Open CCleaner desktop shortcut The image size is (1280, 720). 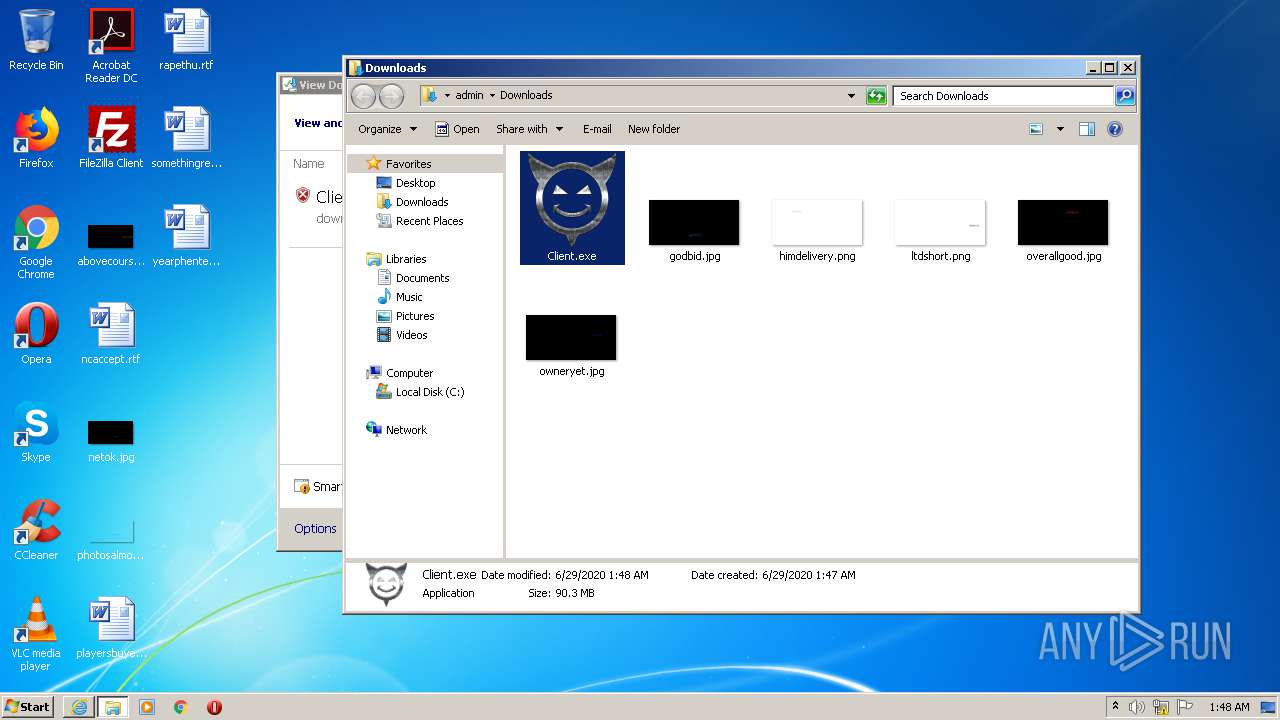(36, 530)
